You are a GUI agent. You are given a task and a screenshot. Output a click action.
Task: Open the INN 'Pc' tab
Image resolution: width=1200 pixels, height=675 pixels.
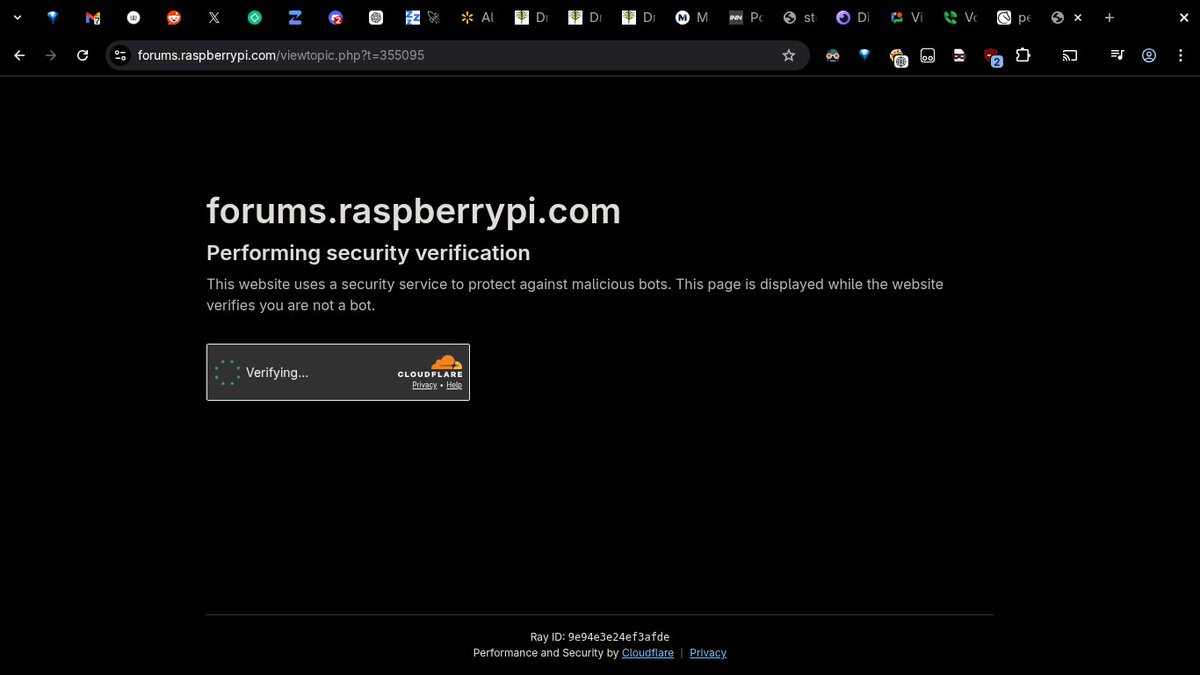click(746, 18)
